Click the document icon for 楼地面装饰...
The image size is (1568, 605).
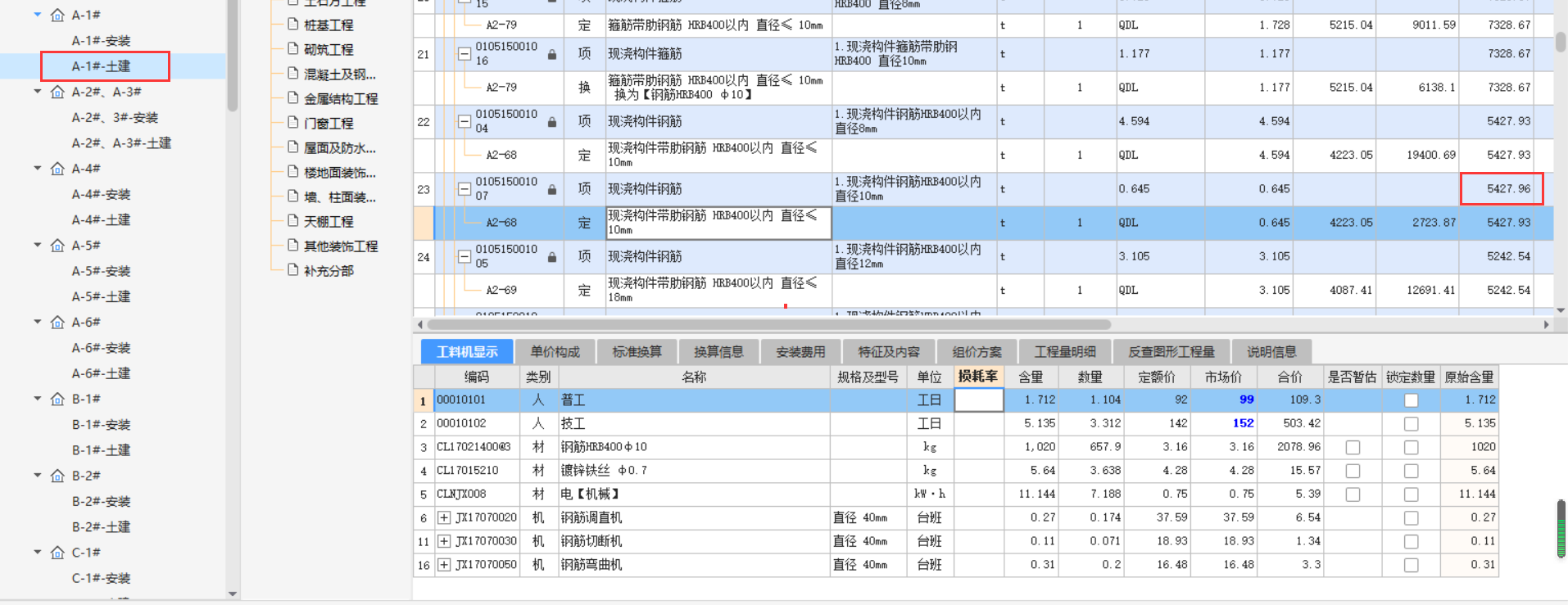(293, 172)
